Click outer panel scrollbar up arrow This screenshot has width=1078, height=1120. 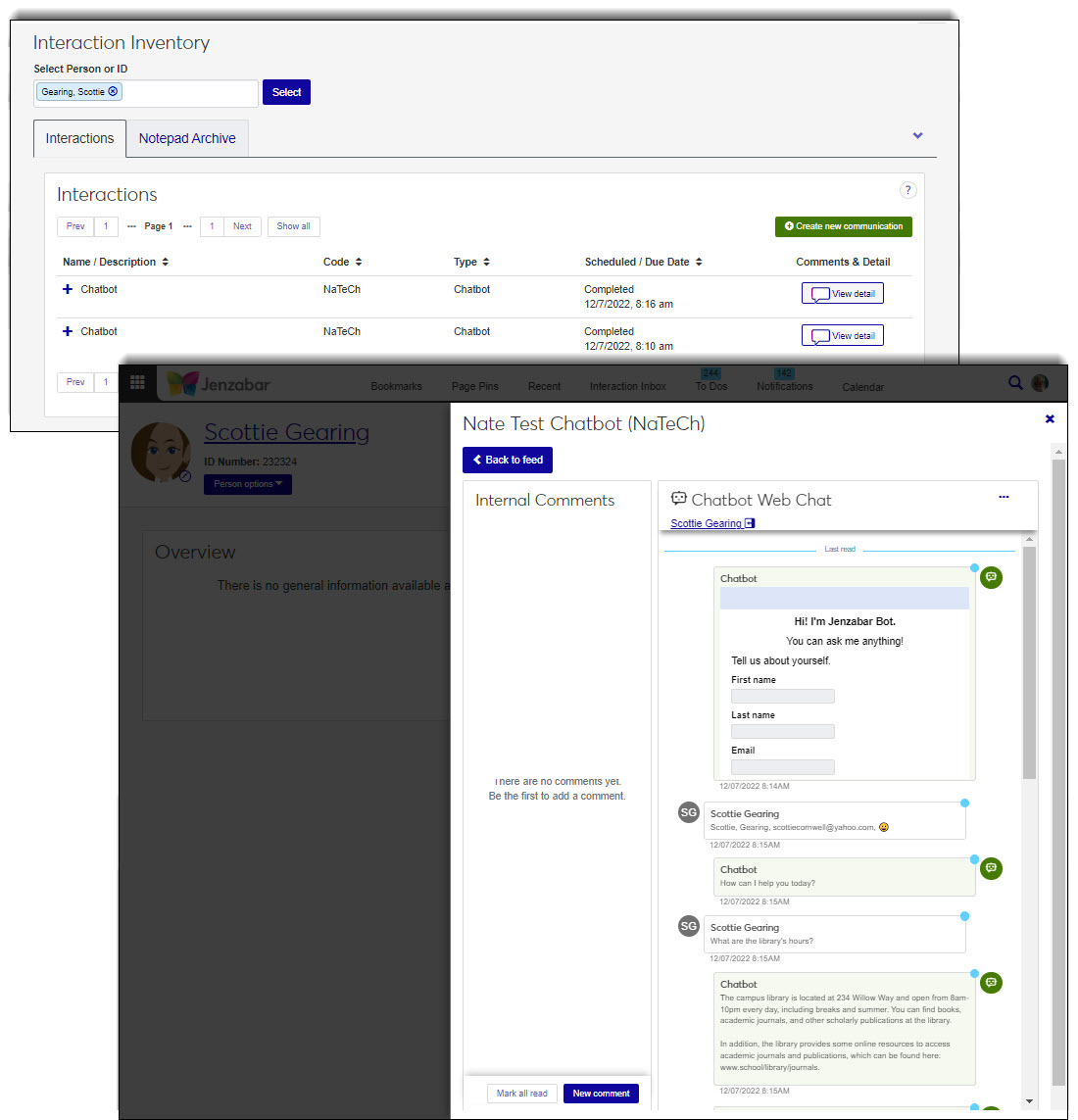[x=1058, y=452]
